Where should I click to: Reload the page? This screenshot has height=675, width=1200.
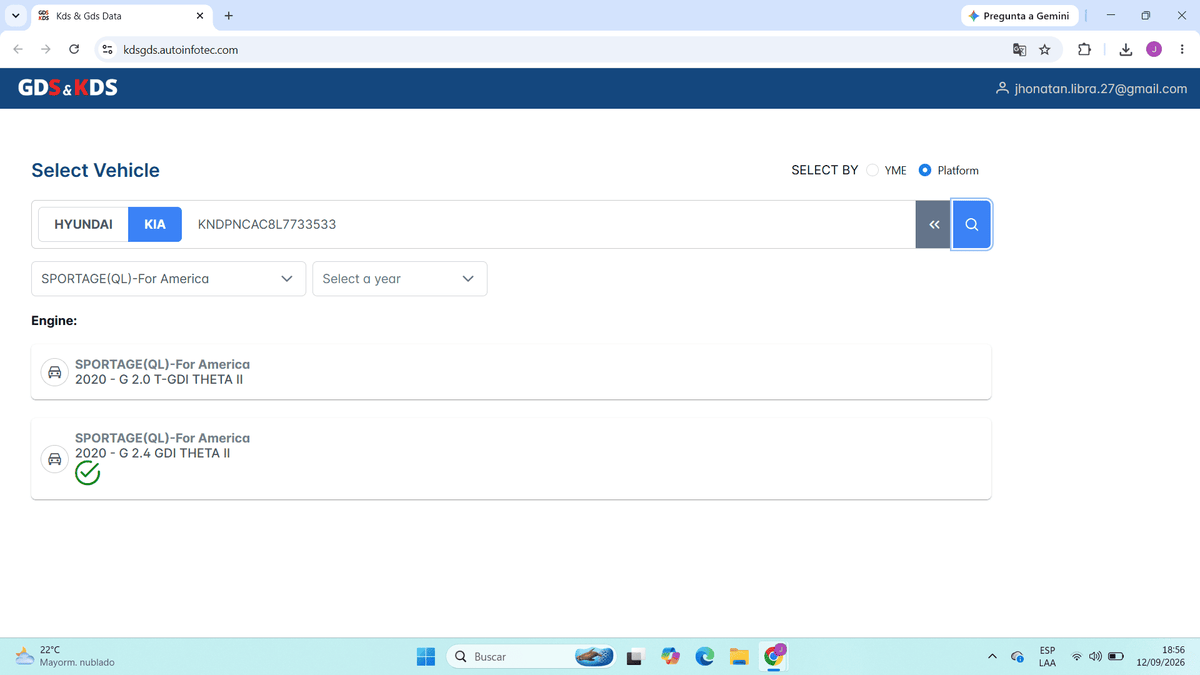tap(74, 49)
